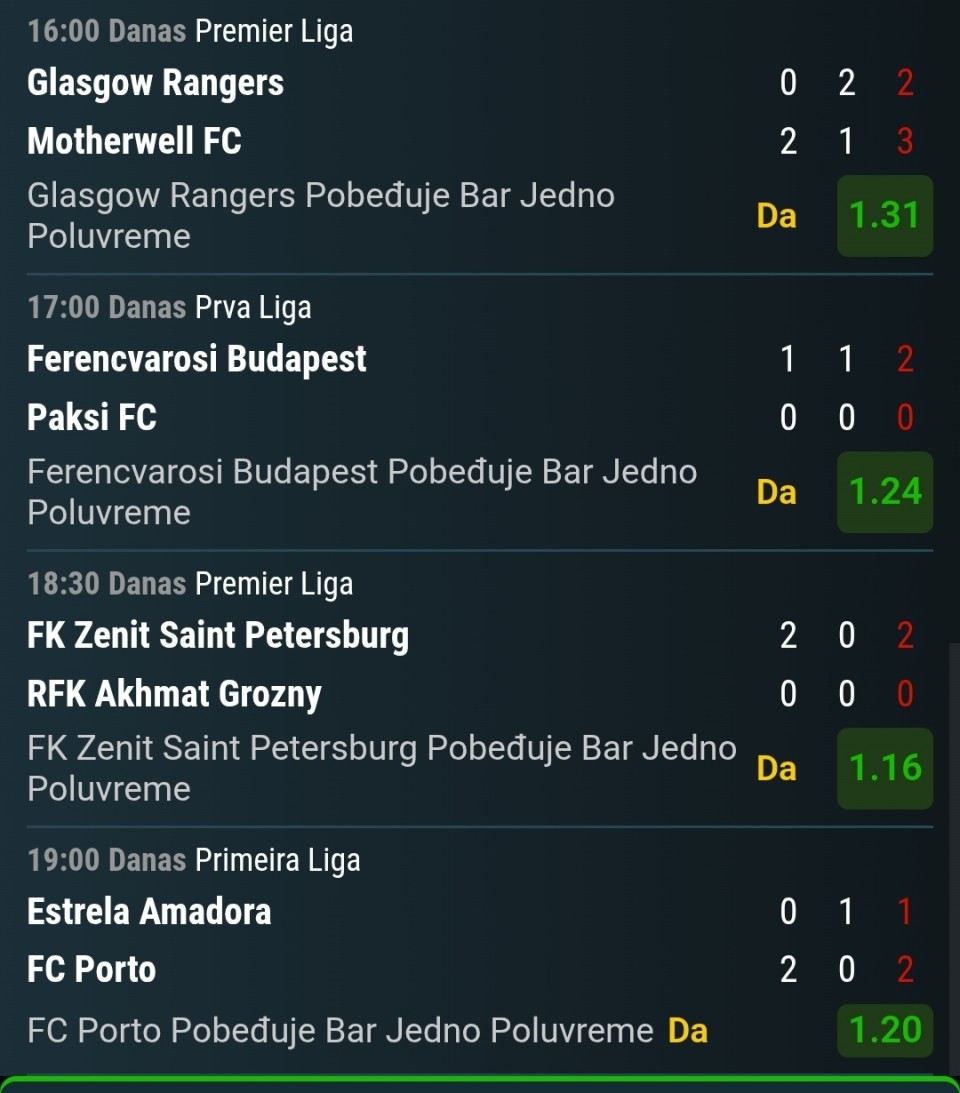The image size is (960, 1093).
Task: Select the Ferencvarosi Budapest team name
Action: 197,359
